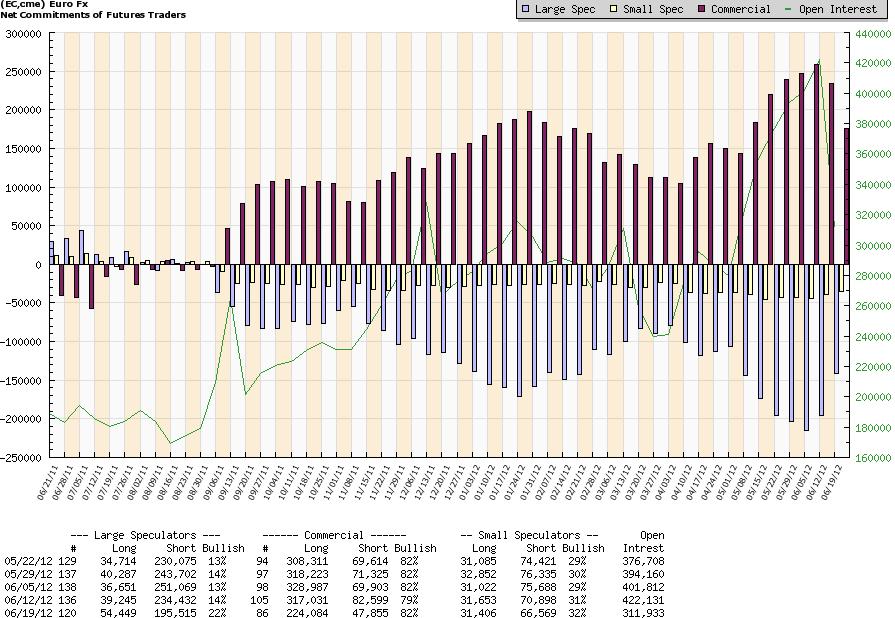
Task: Click the 06/12/12 row date in table
Action: tap(29, 600)
